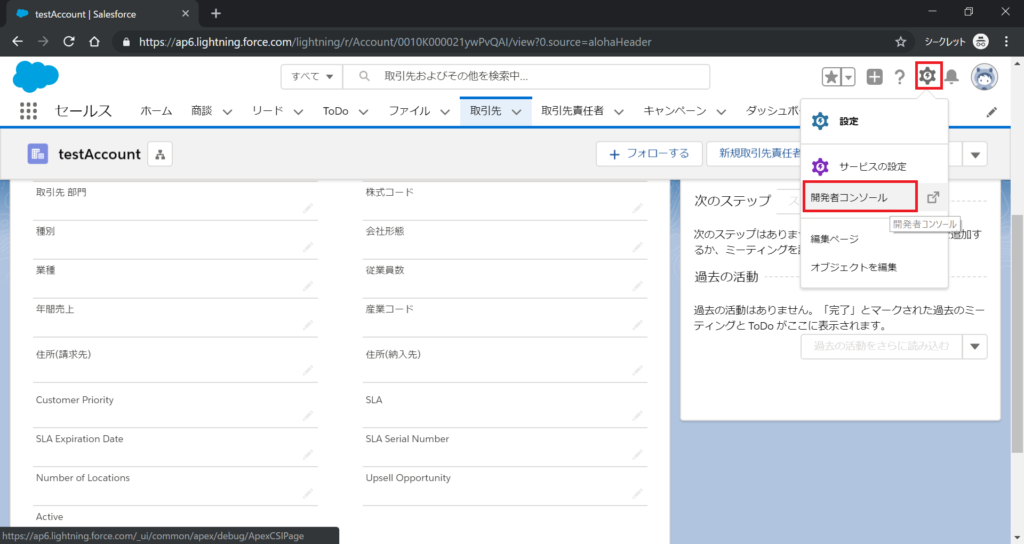Open the notifications bell
Viewport: 1024px width, 544px height.
952,77
